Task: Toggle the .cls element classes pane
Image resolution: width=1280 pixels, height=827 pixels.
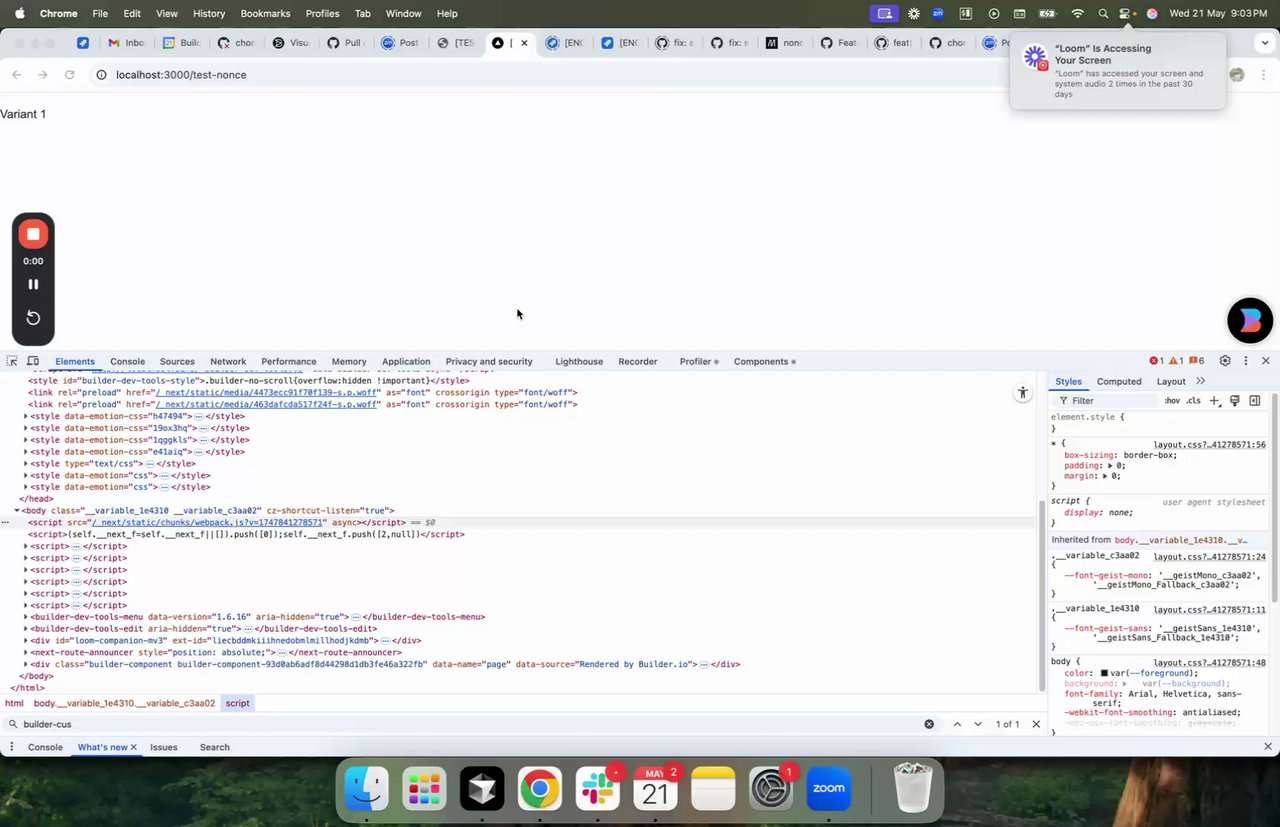Action: click(1193, 401)
